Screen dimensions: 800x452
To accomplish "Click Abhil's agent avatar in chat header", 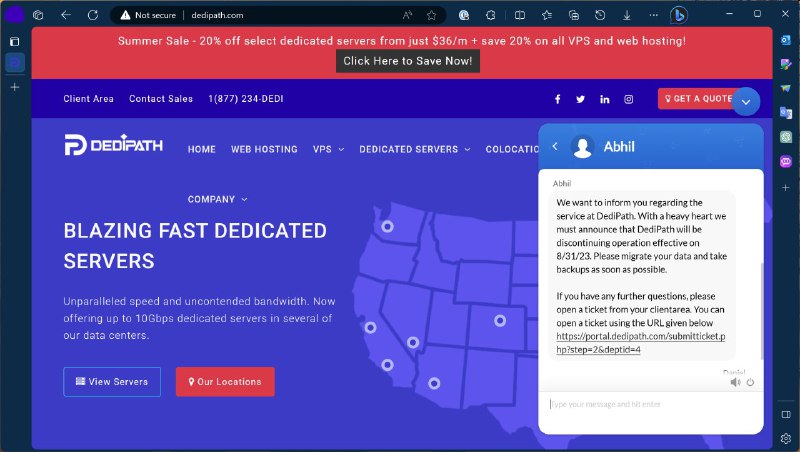I will tap(582, 147).
